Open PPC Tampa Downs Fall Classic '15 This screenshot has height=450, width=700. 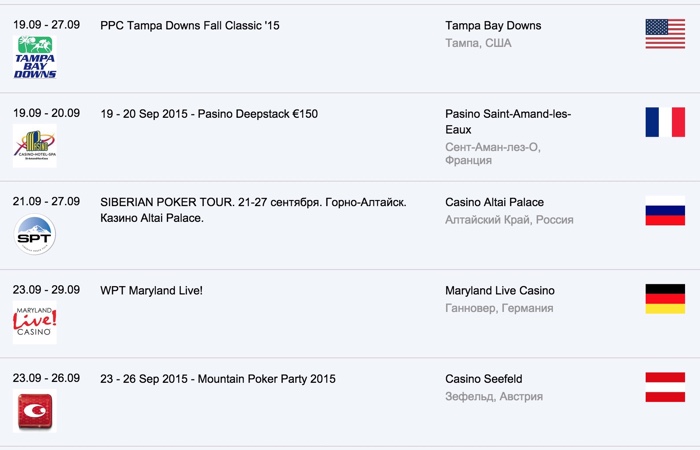click(x=190, y=25)
